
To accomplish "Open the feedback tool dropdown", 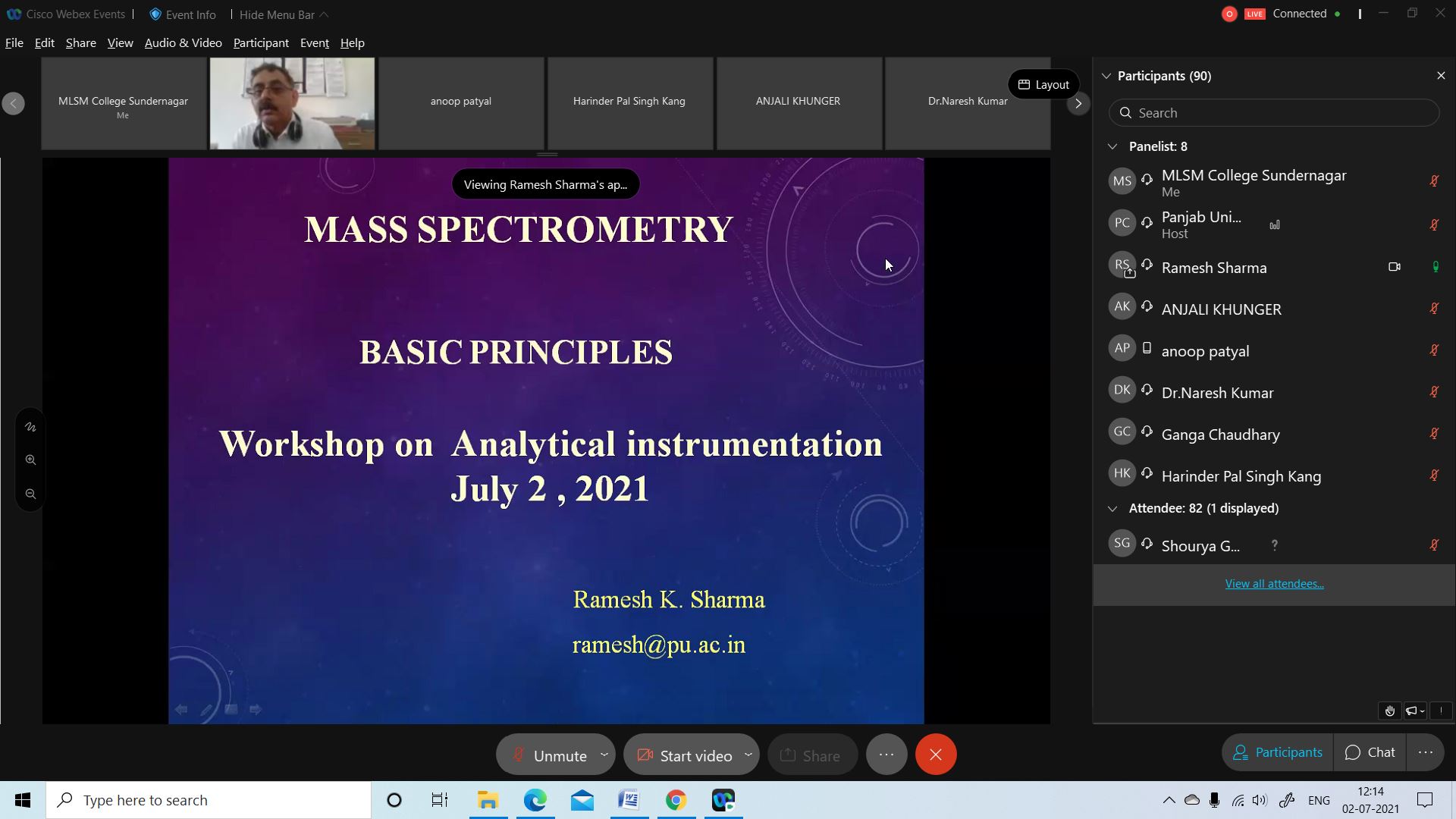I will pyautogui.click(x=1415, y=711).
